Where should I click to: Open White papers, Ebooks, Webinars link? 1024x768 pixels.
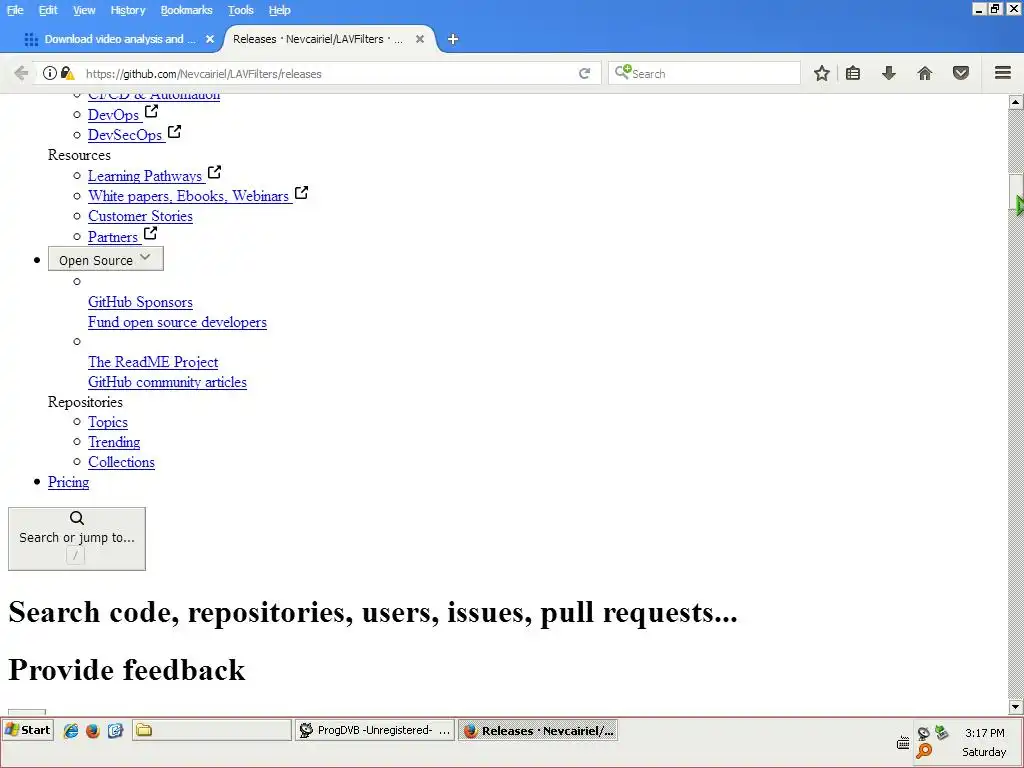[189, 196]
